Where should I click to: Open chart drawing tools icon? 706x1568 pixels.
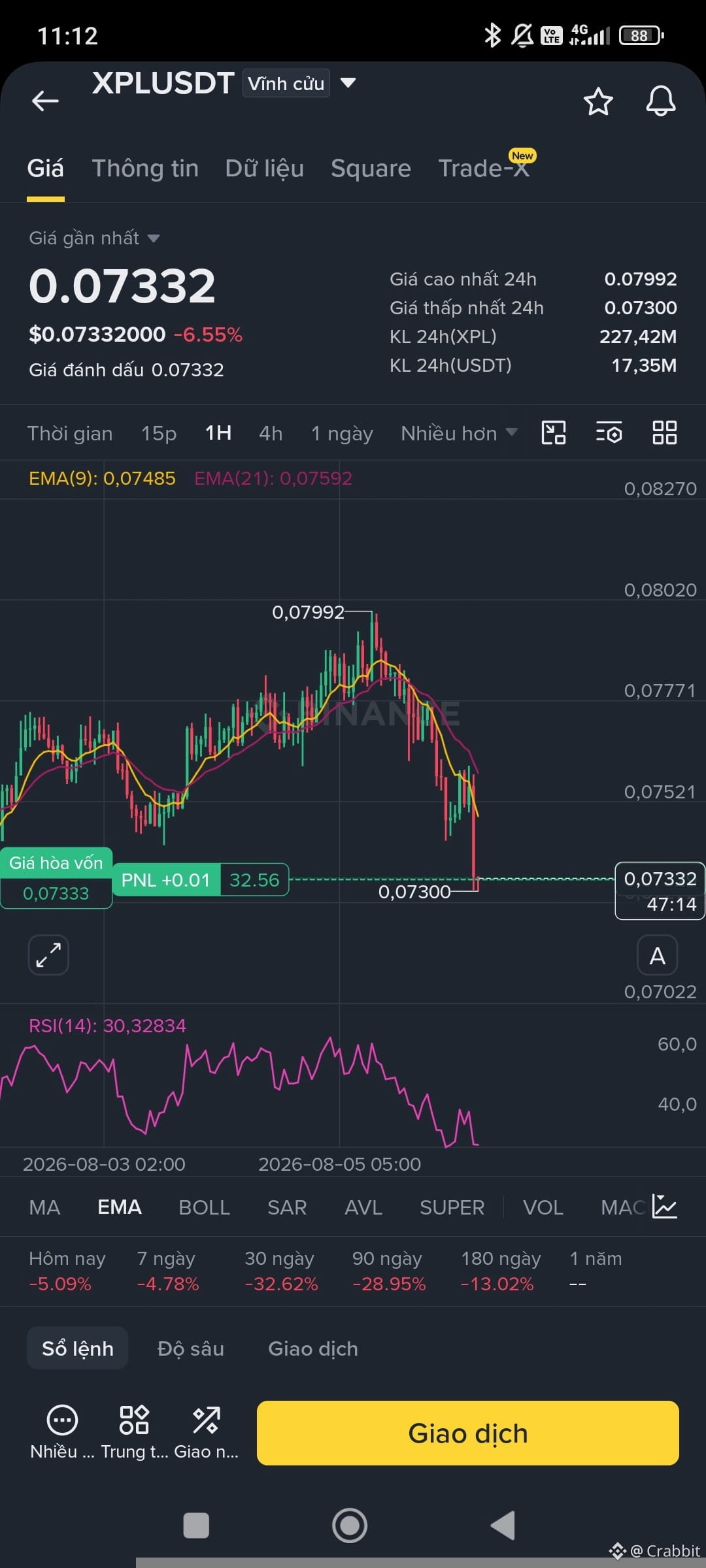(554, 433)
